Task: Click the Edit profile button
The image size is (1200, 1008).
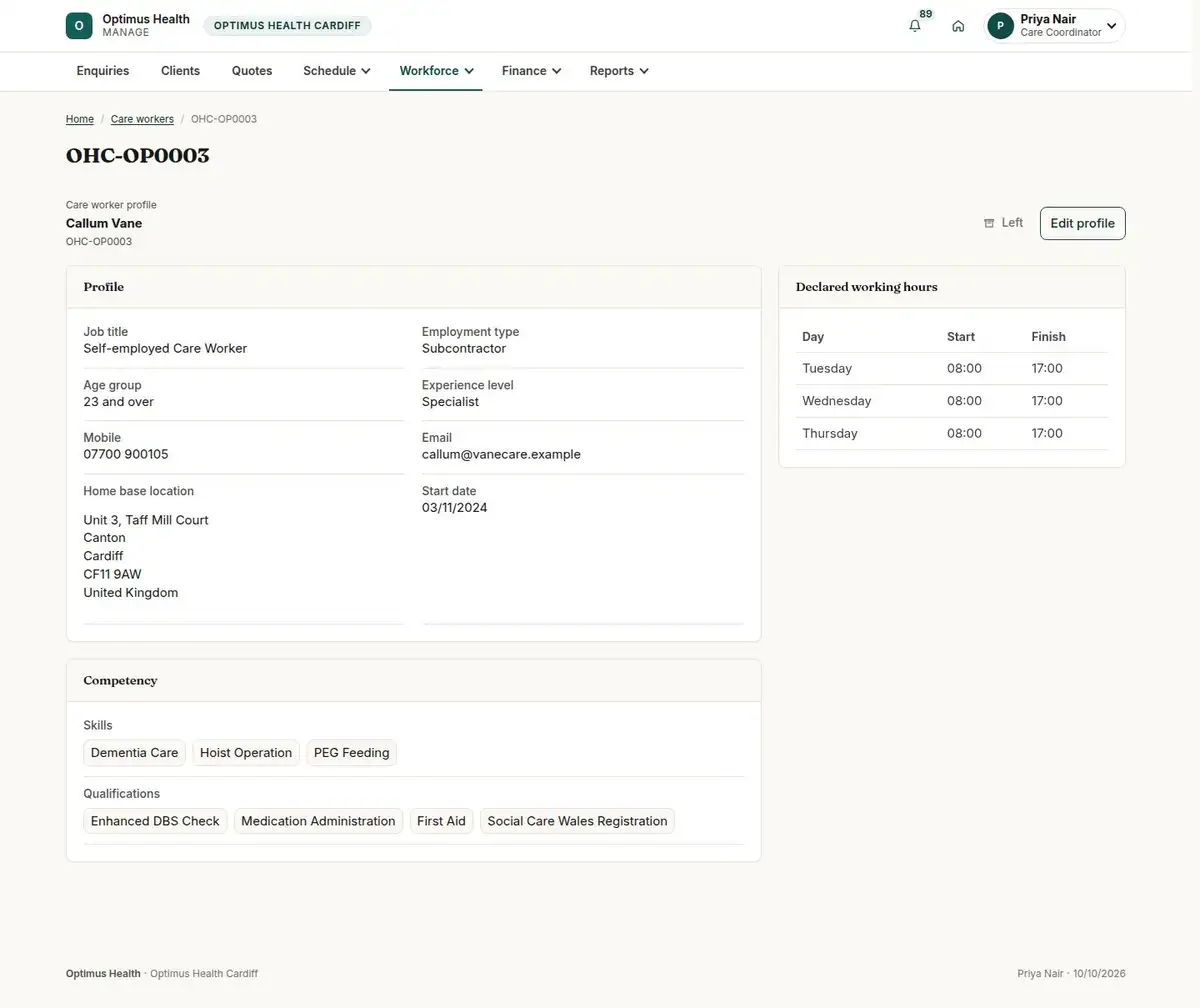Action: 1083,223
